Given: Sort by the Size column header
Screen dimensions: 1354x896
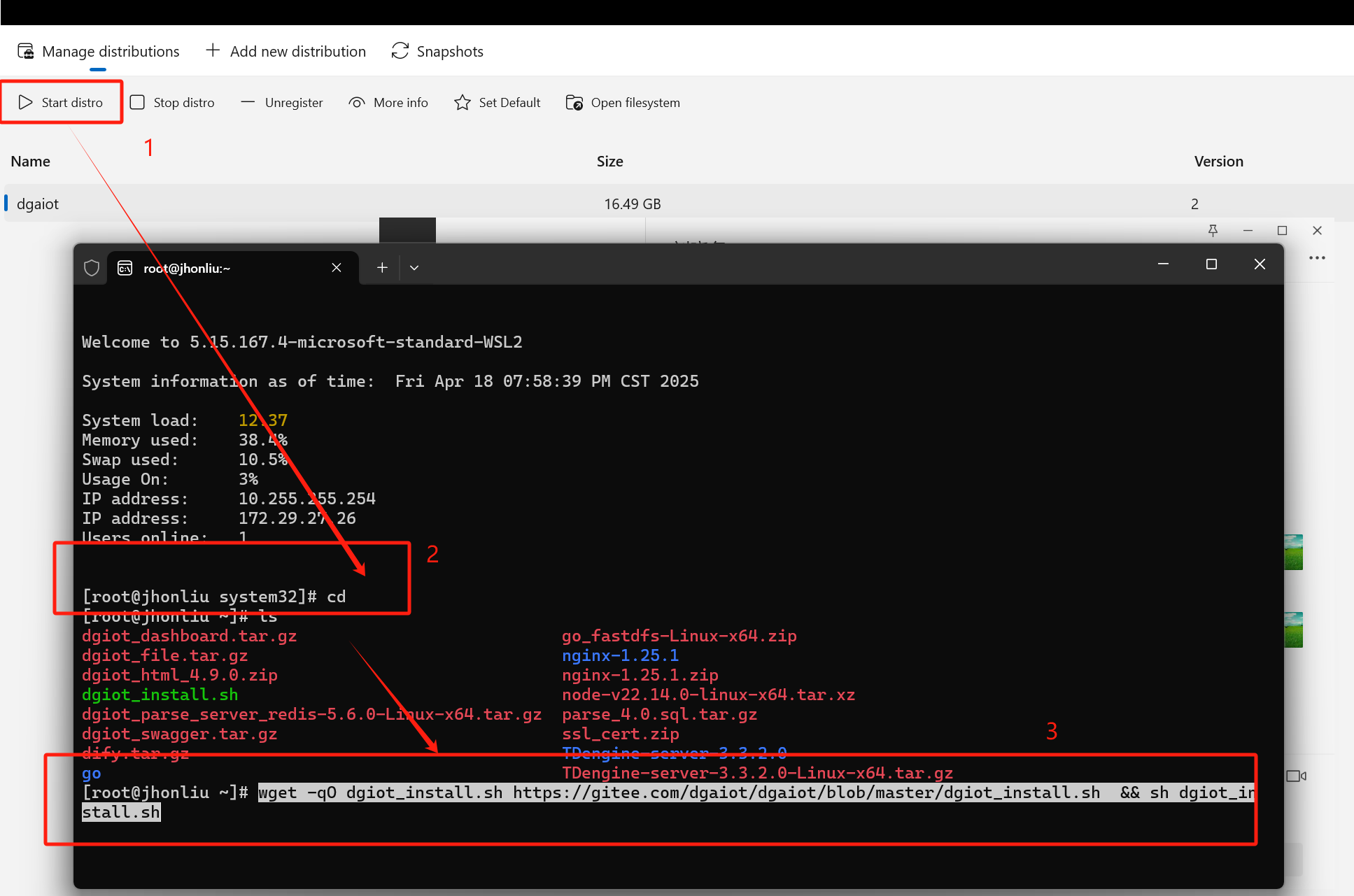Looking at the screenshot, I should [609, 161].
